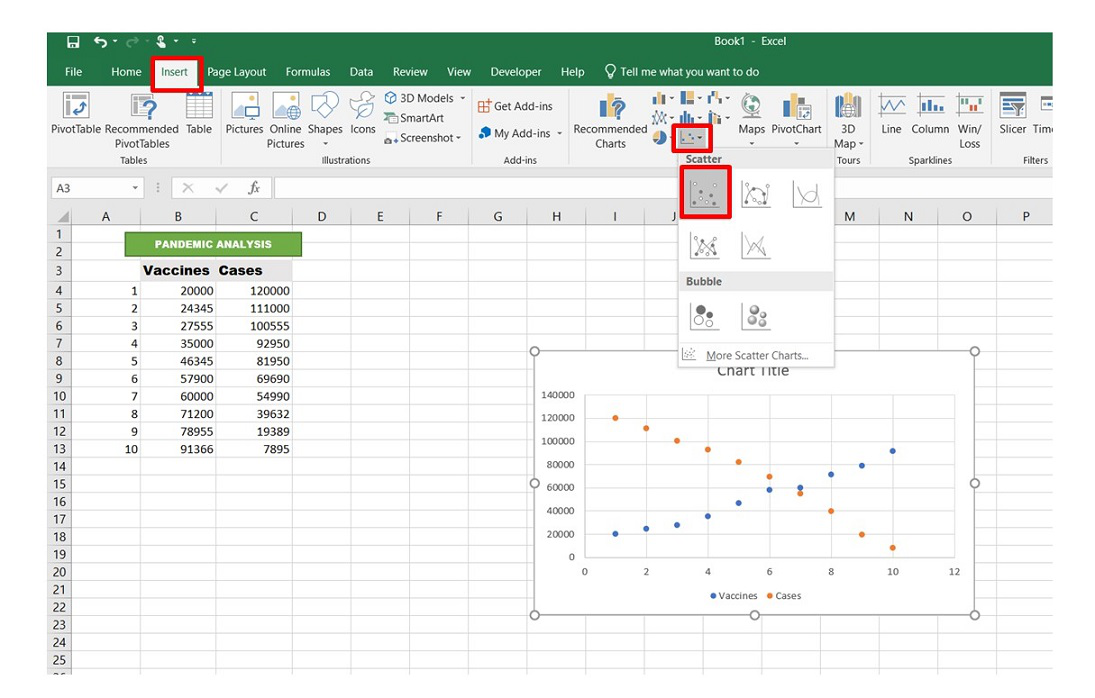Open the Scatter chart dropdown in ribbon
Viewport: 1095px width, 698px height.
point(691,137)
